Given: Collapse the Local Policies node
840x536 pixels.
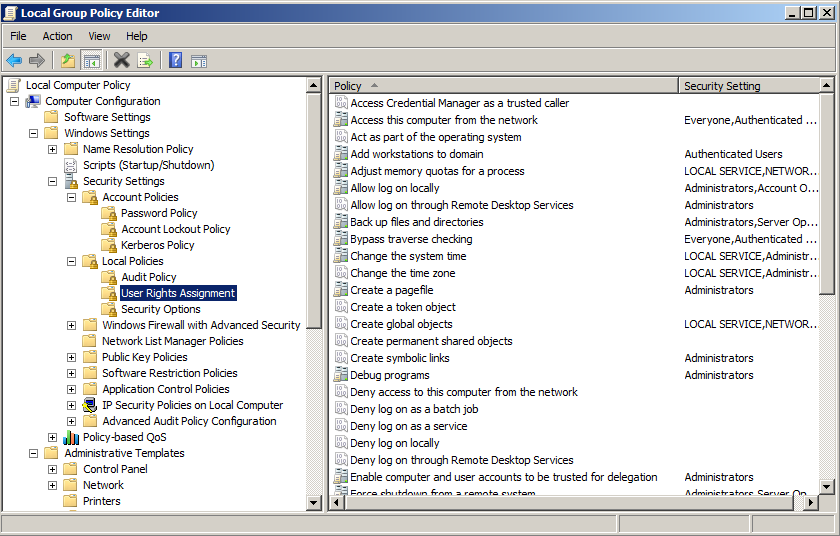Looking at the screenshot, I should [71, 261].
